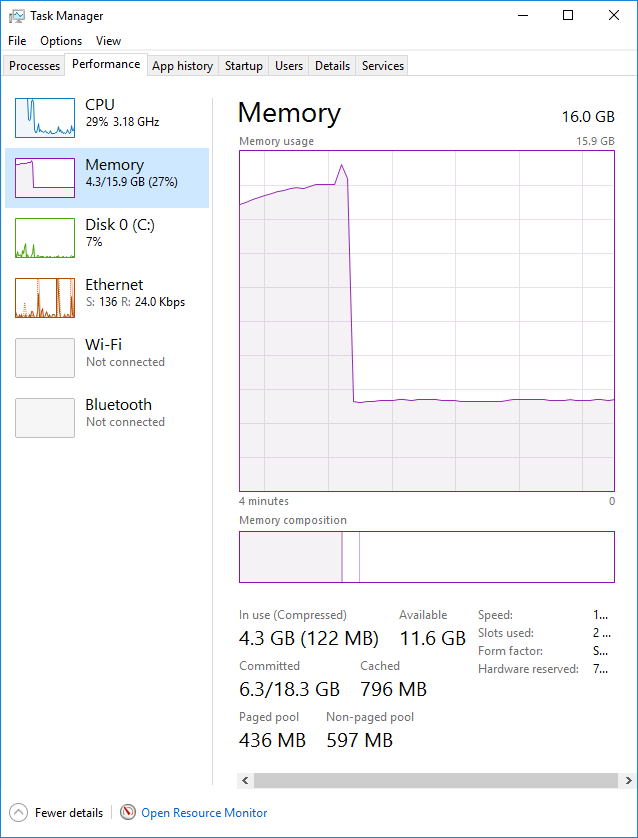Image resolution: width=638 pixels, height=838 pixels.
Task: Open the Options menu
Action: coord(61,41)
